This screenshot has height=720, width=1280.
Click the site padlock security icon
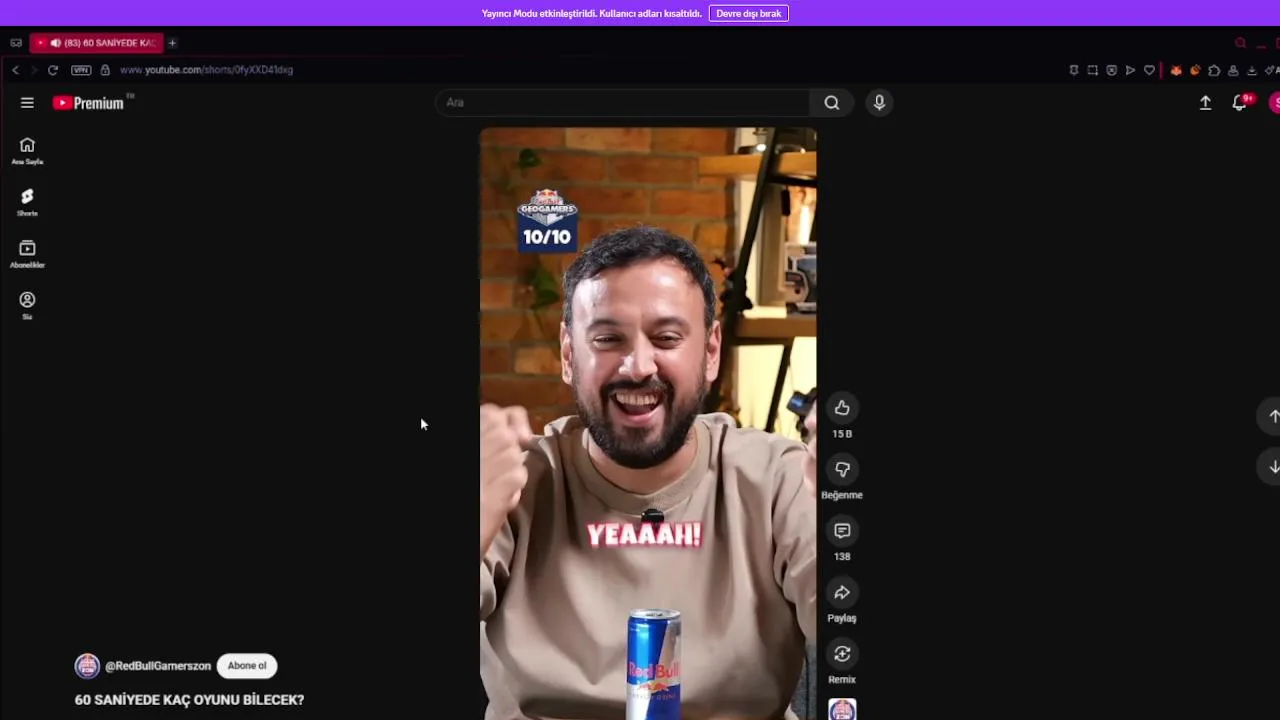coord(105,70)
